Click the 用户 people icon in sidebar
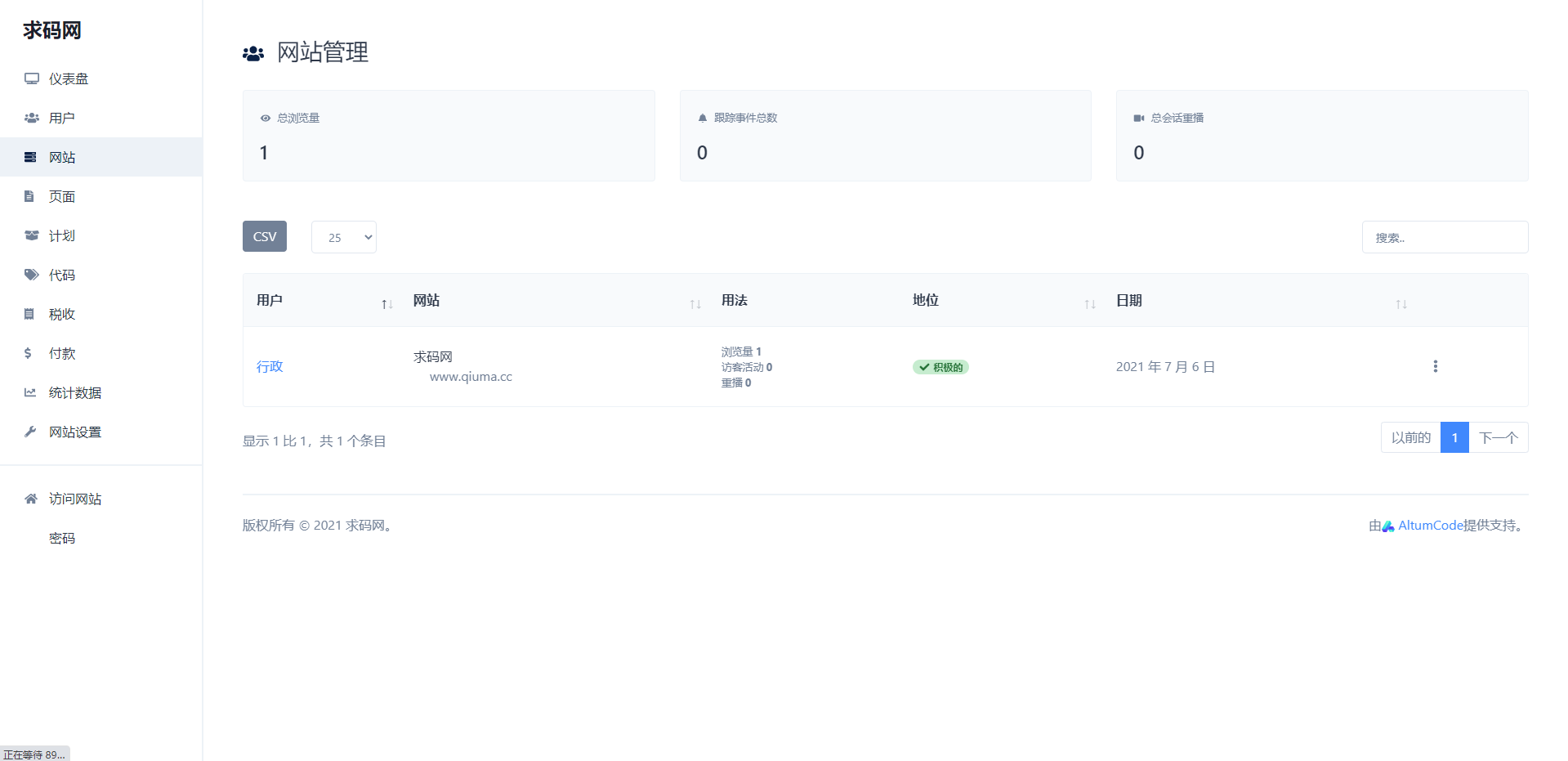The height and width of the screenshot is (761, 1568). point(32,118)
